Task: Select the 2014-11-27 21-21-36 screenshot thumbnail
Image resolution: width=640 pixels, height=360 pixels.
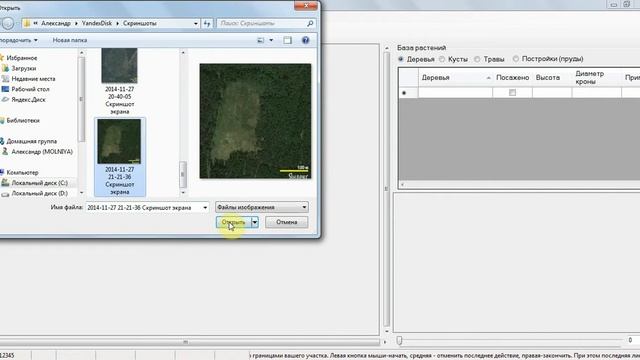Action: (120, 157)
